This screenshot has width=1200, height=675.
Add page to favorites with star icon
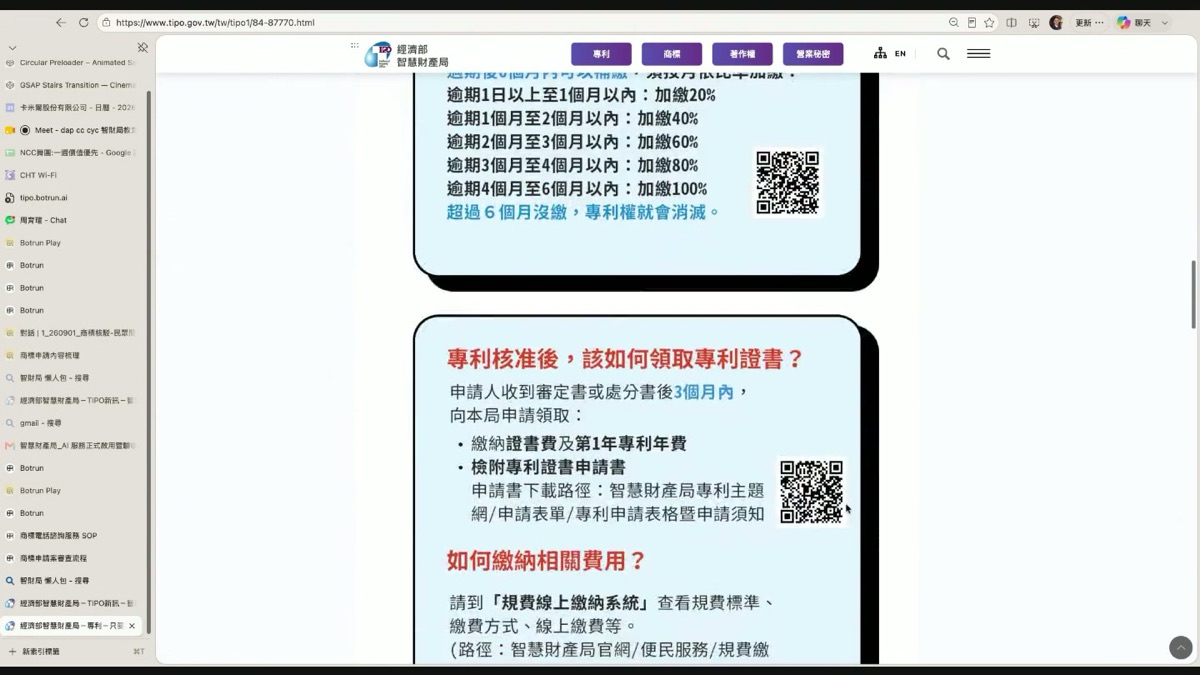click(x=989, y=22)
